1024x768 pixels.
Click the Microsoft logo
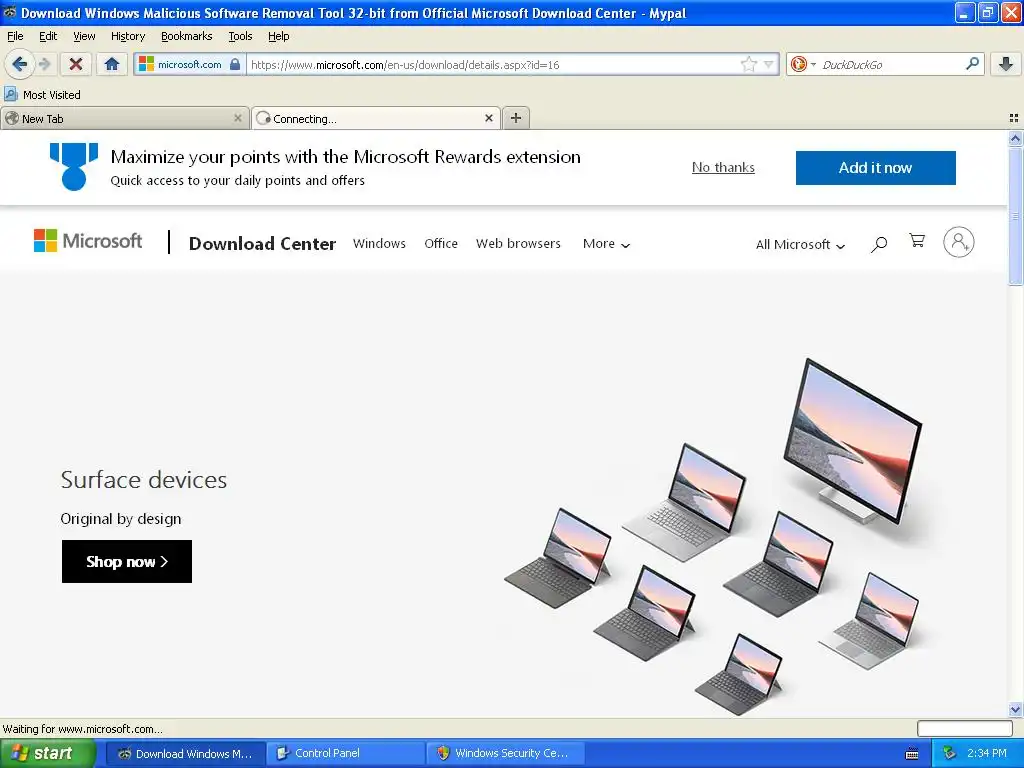[88, 241]
